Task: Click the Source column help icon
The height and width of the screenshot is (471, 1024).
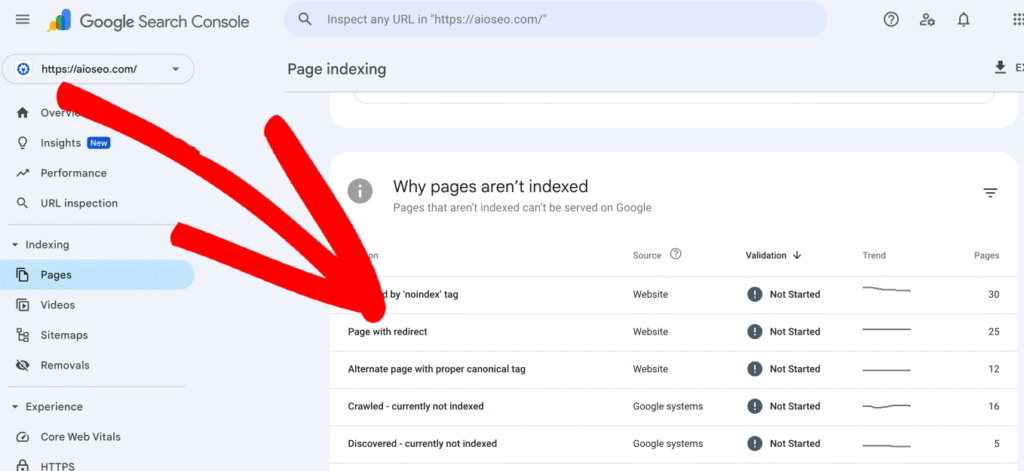Action: pyautogui.click(x=676, y=255)
